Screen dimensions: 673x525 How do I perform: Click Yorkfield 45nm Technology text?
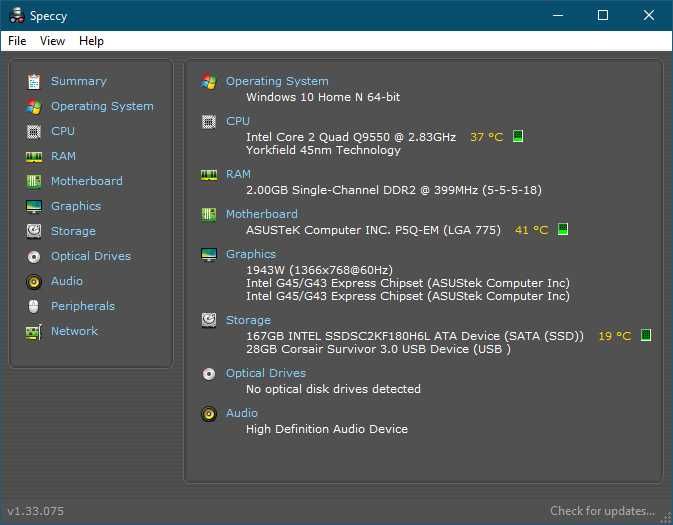point(323,150)
